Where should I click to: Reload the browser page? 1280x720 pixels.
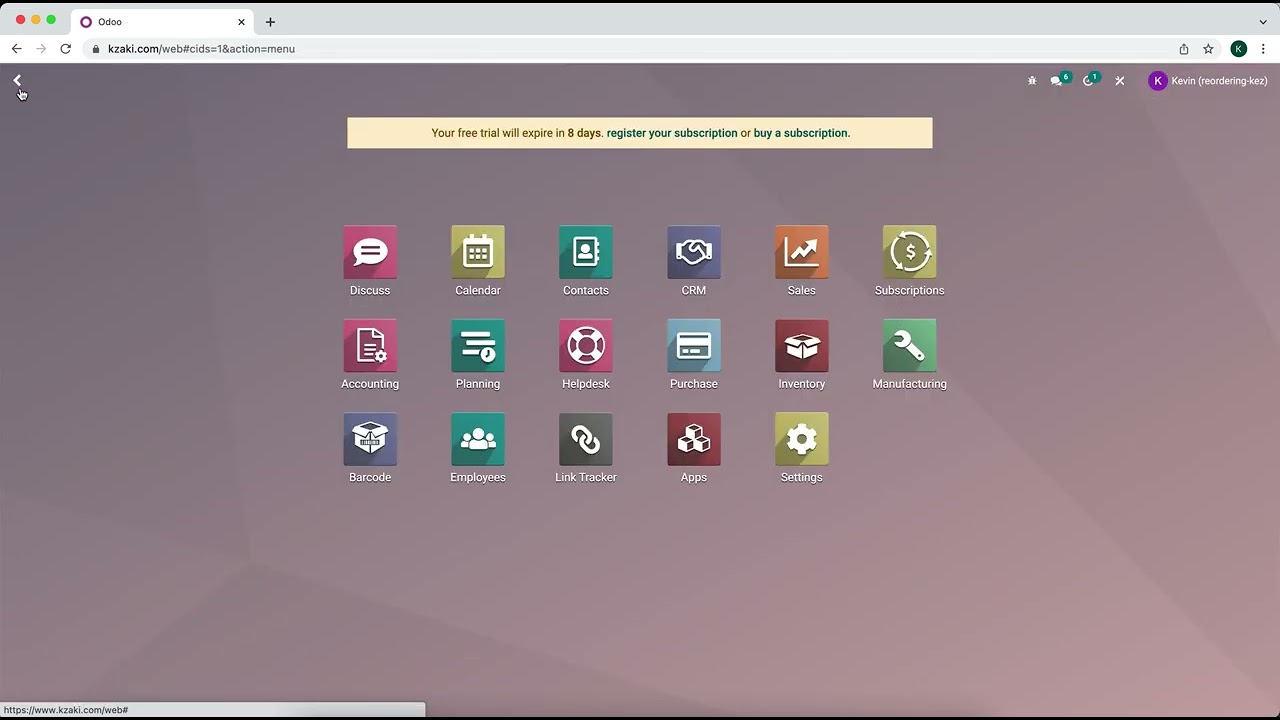tap(66, 49)
